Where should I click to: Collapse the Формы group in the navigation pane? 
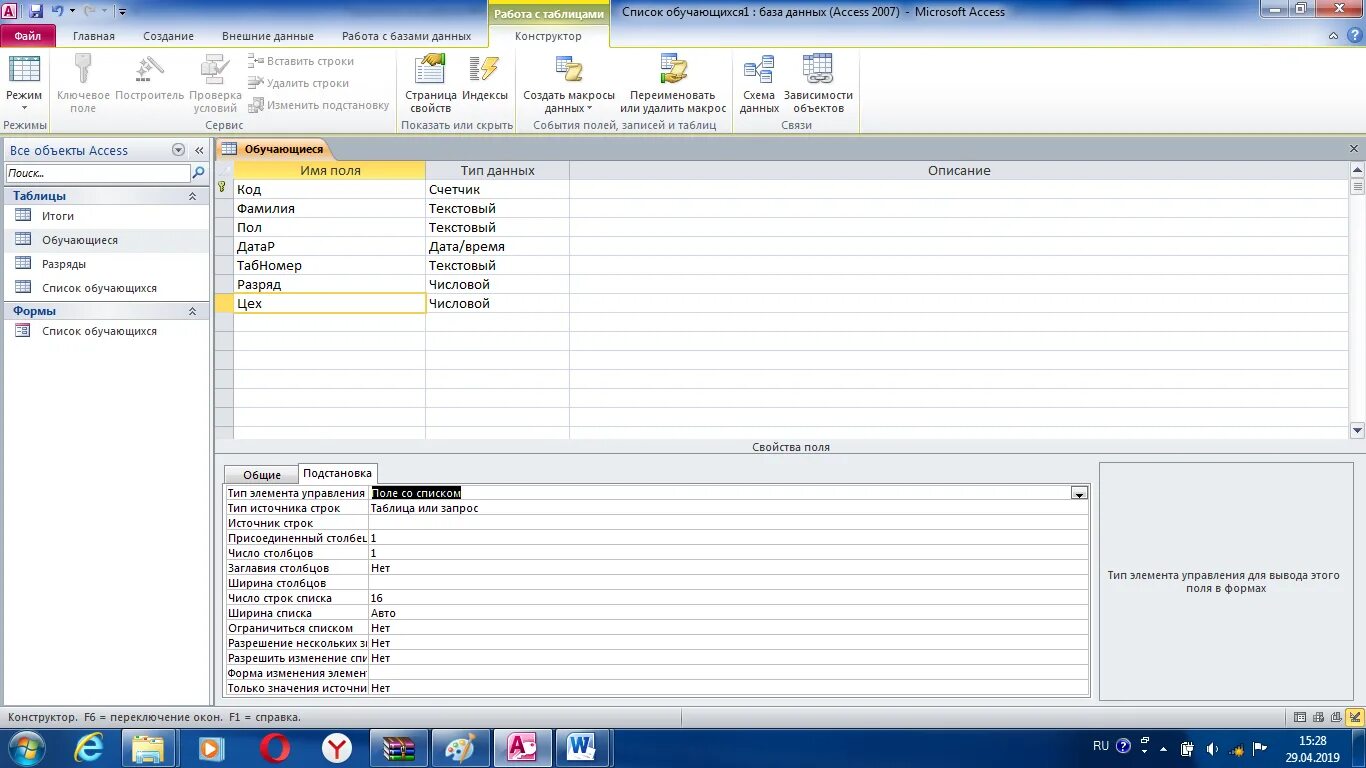pos(192,311)
